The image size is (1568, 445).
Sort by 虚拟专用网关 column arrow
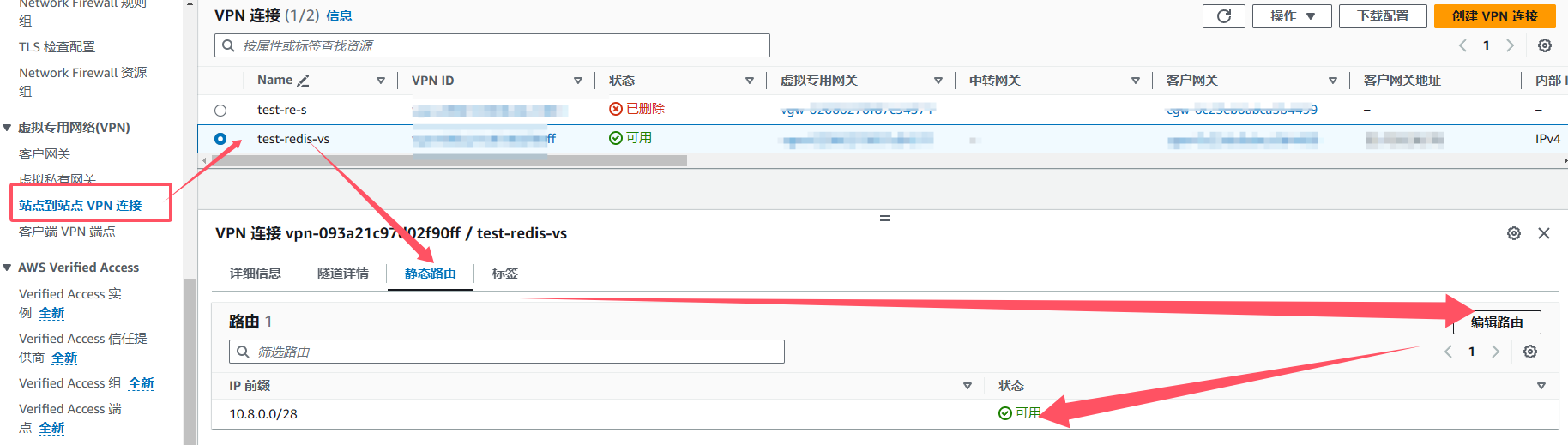(x=938, y=81)
